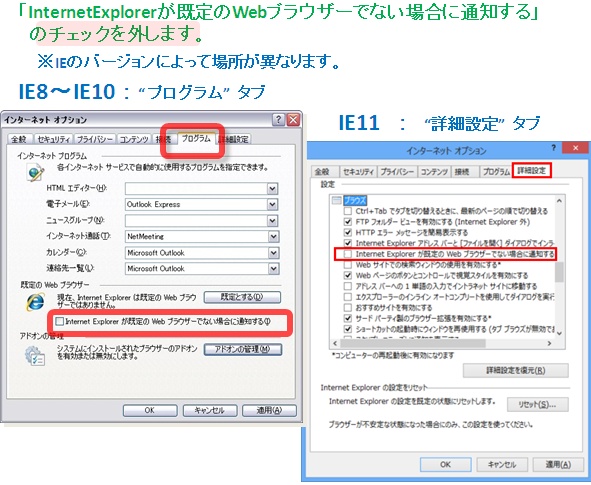Uncheck FTP フォルダー ビューを有効にする checkbox
This screenshot has height=485, width=591.
click(x=348, y=222)
